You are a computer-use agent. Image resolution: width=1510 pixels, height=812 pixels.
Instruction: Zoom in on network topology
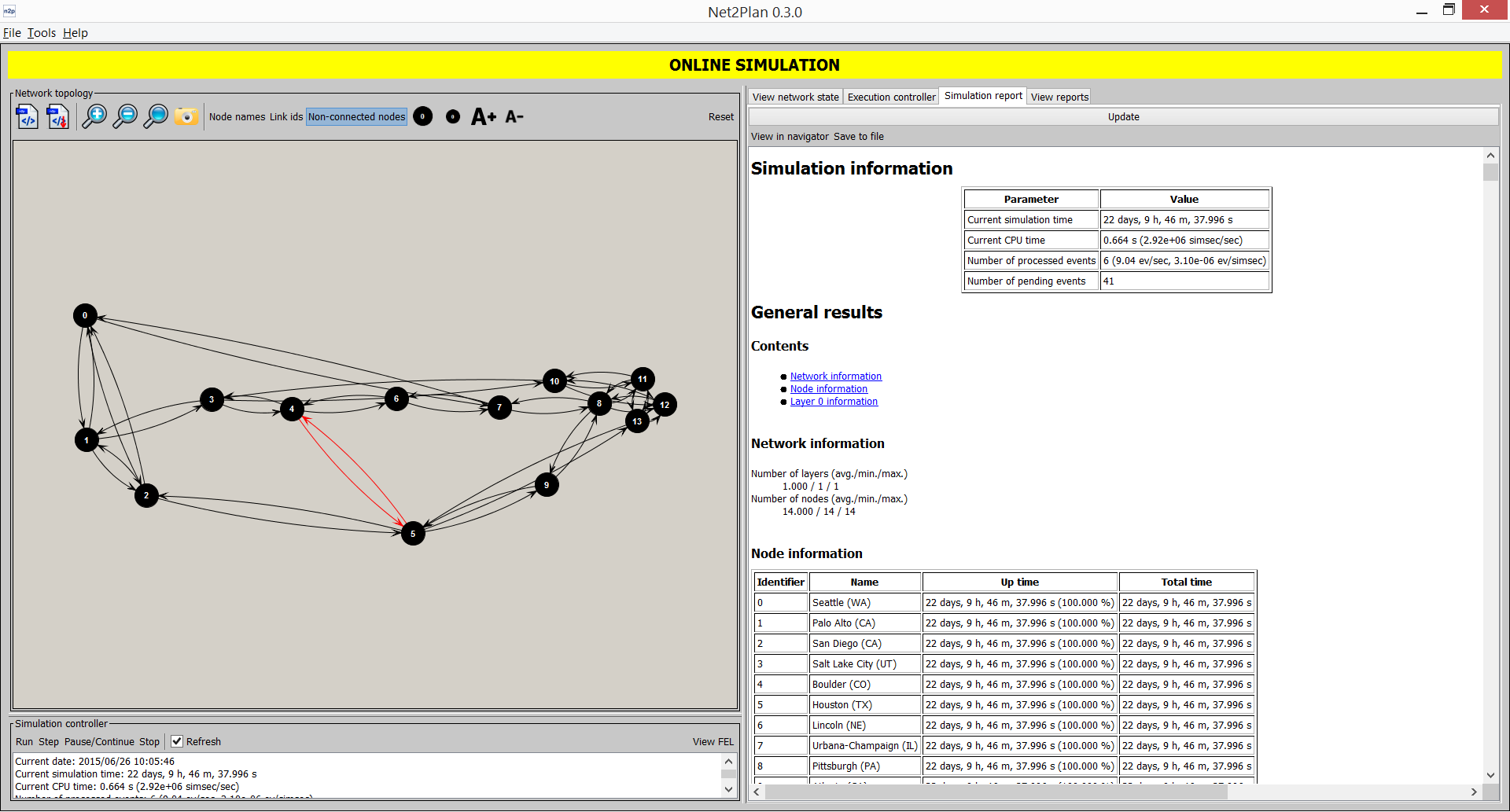(94, 117)
